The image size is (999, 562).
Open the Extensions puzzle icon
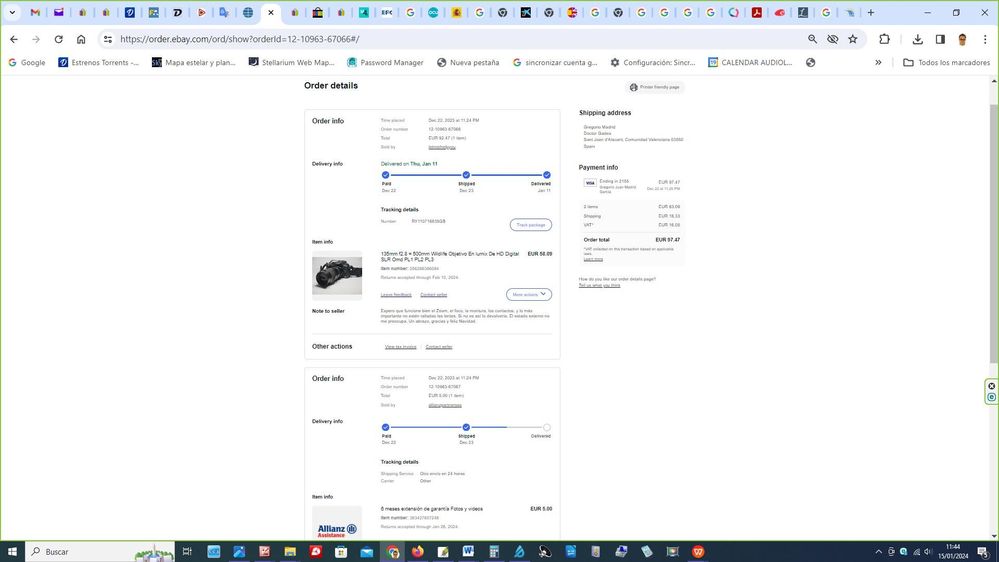click(x=884, y=39)
